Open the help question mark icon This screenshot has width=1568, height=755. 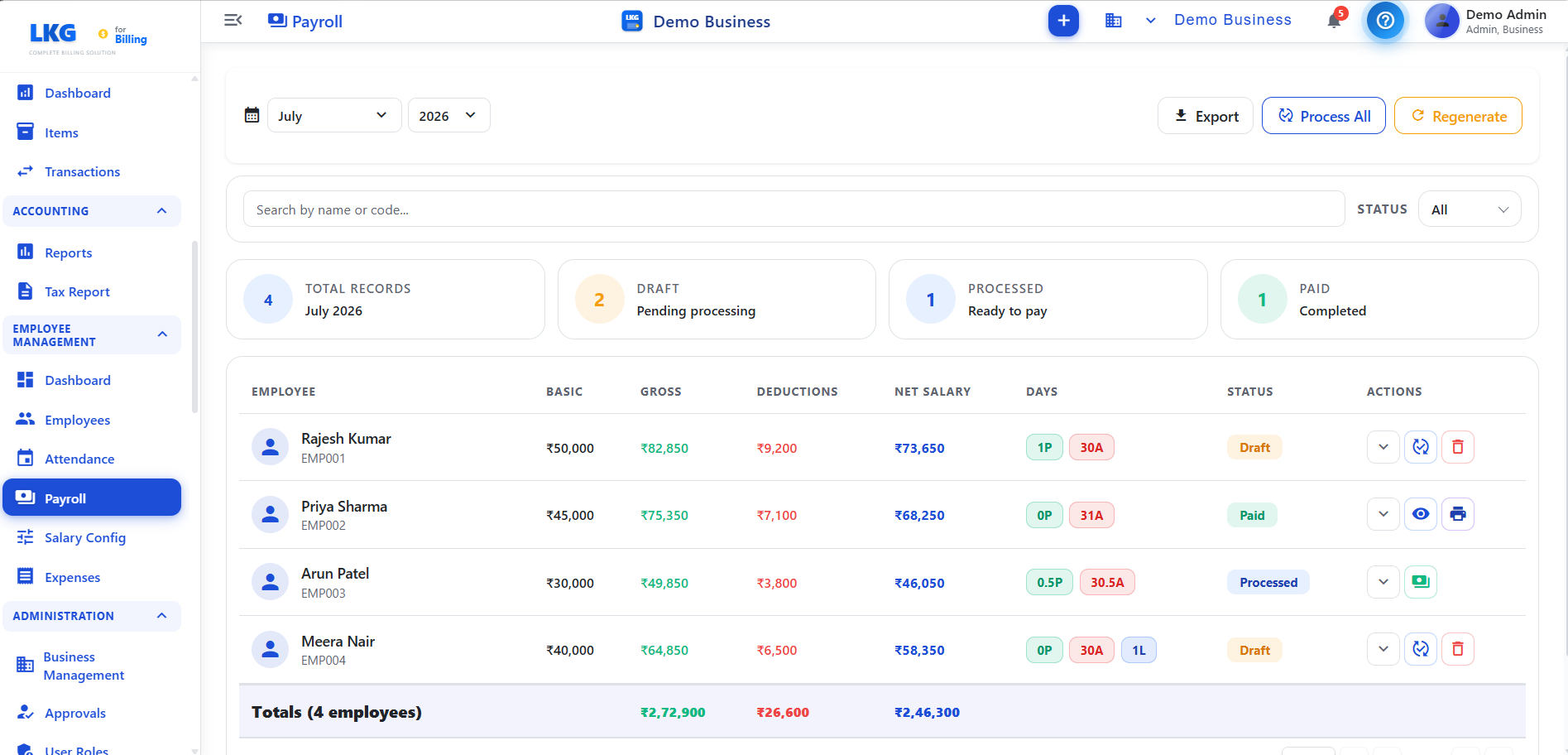1385,21
